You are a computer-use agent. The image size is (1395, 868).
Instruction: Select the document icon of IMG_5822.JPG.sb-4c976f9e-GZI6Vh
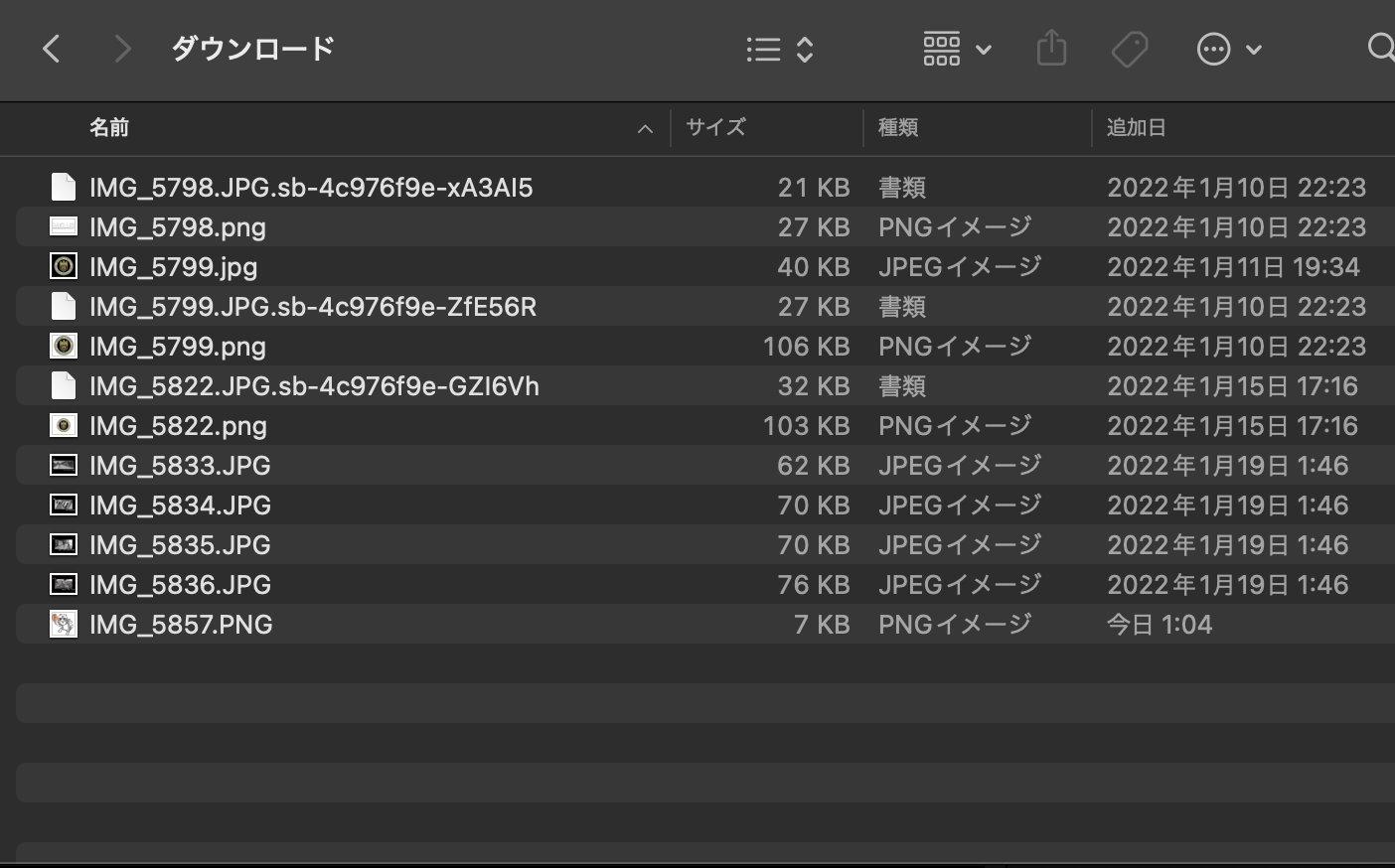point(64,385)
